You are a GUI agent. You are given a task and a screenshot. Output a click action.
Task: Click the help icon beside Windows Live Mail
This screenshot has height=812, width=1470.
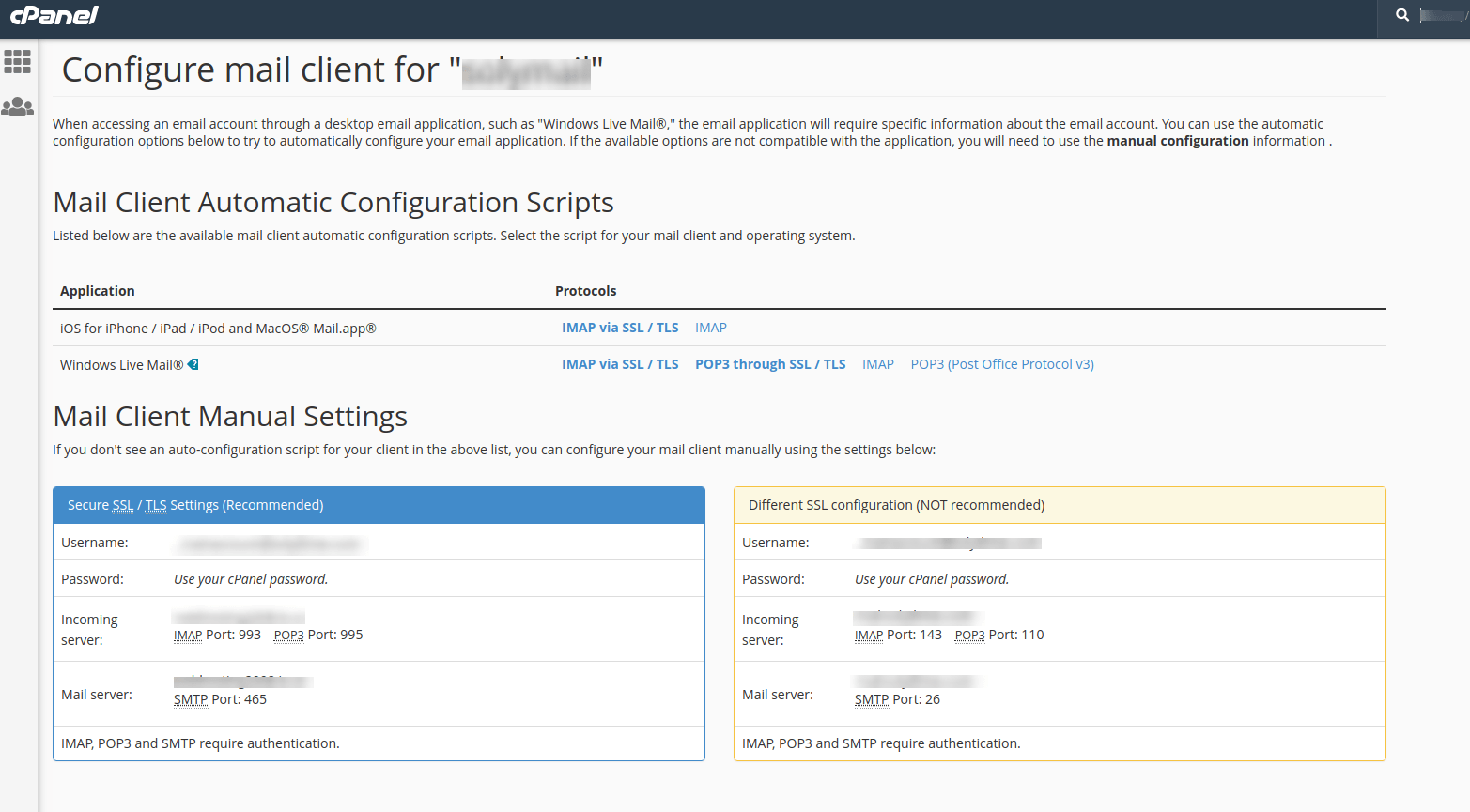(193, 364)
